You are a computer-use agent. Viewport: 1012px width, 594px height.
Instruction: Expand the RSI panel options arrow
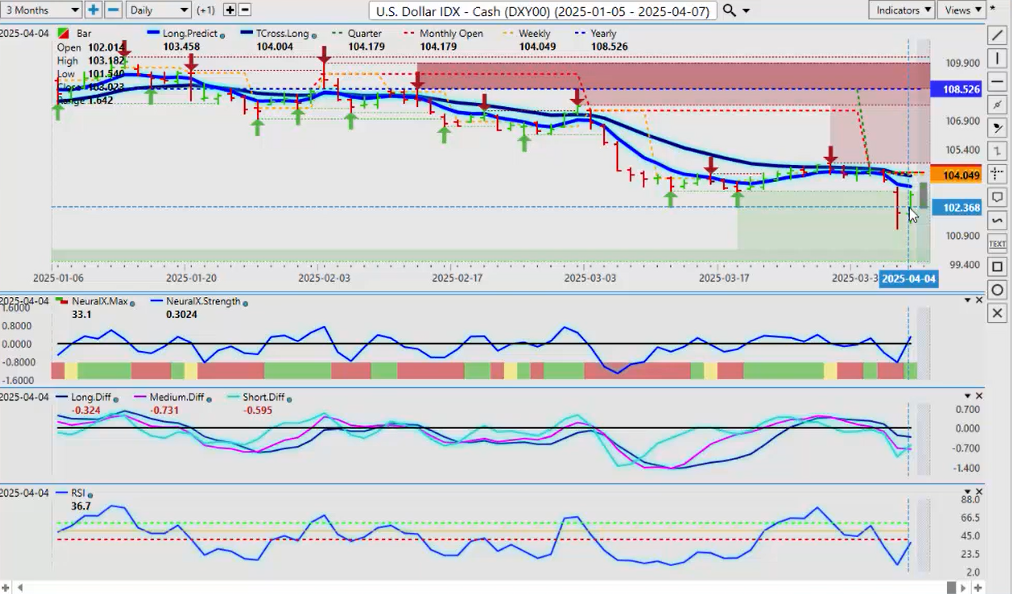pyautogui.click(x=966, y=493)
